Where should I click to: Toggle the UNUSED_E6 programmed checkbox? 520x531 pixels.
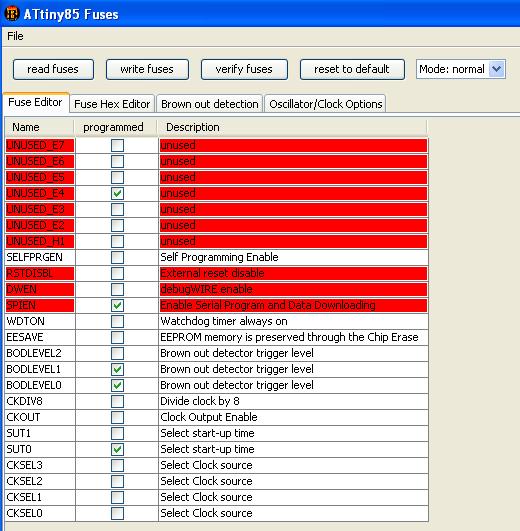tap(117, 162)
